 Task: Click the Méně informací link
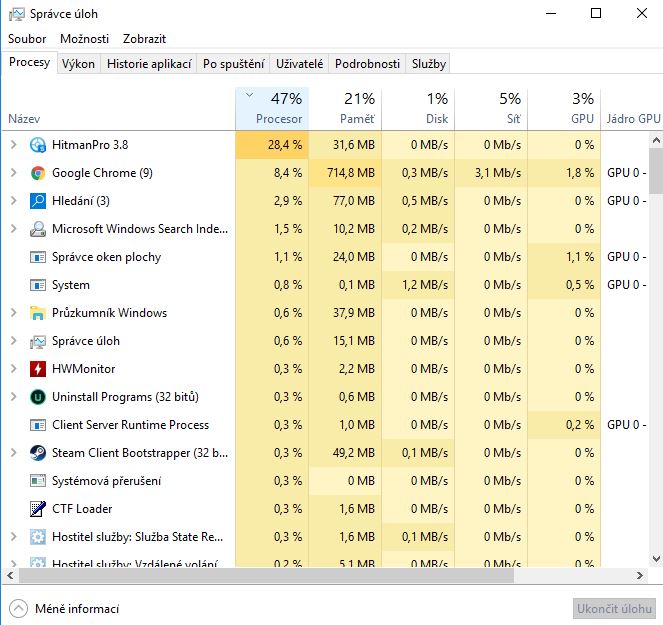[x=77, y=609]
